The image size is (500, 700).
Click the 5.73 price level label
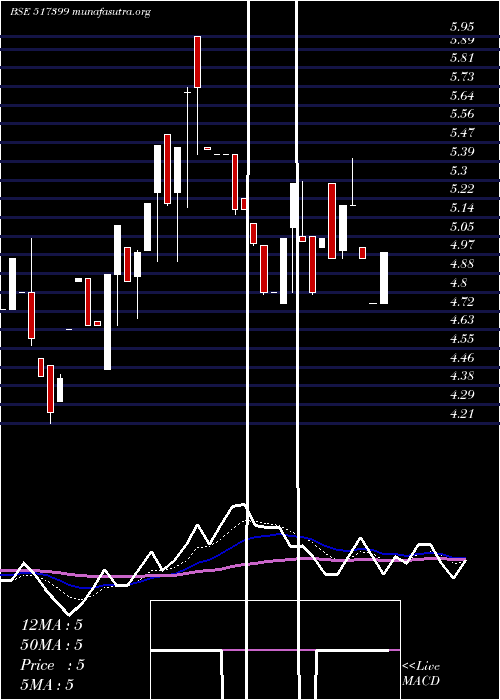[x=462, y=77]
